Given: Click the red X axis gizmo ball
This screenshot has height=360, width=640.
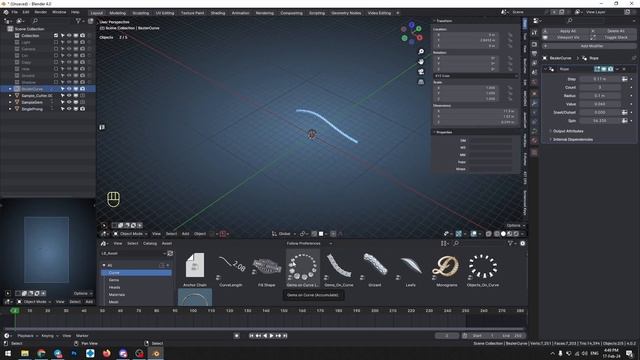Looking at the screenshot, I should 419,38.
